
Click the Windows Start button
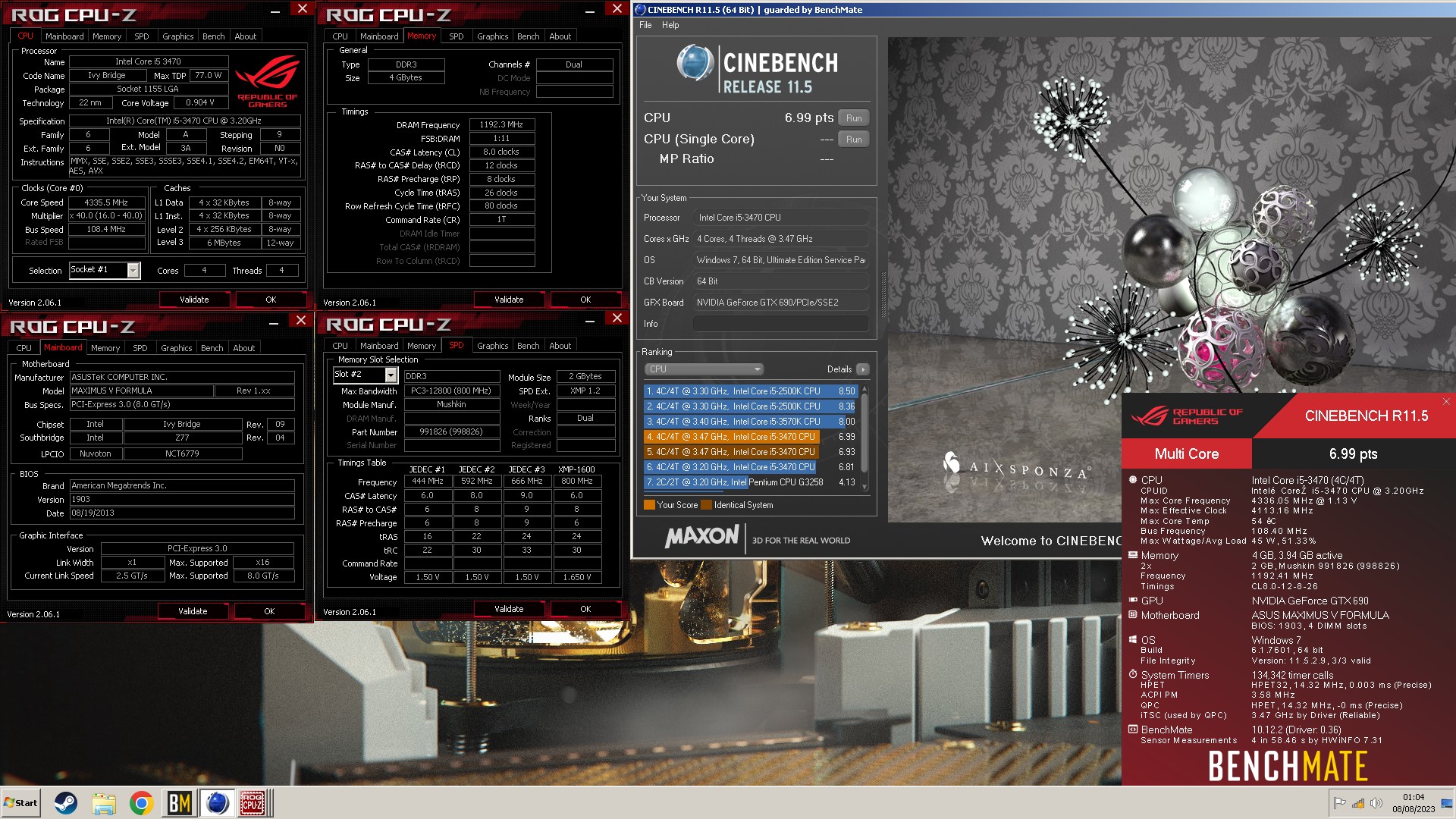pyautogui.click(x=21, y=803)
